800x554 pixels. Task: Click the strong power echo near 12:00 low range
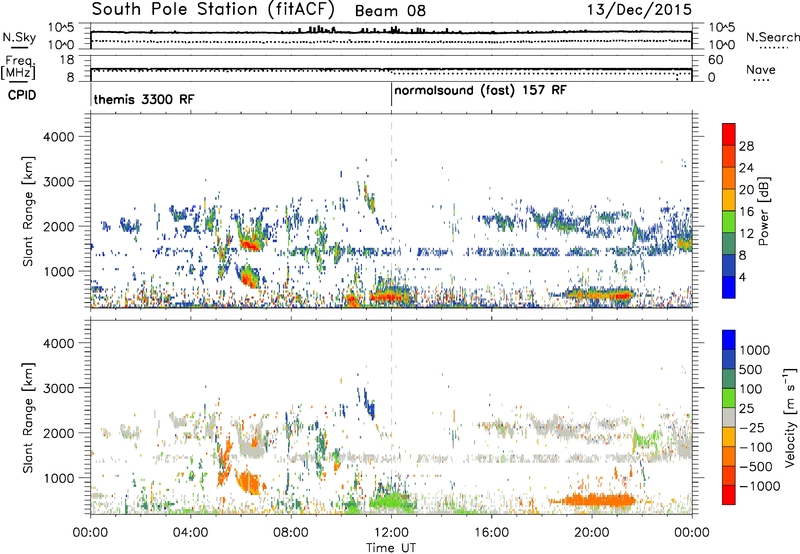389,296
